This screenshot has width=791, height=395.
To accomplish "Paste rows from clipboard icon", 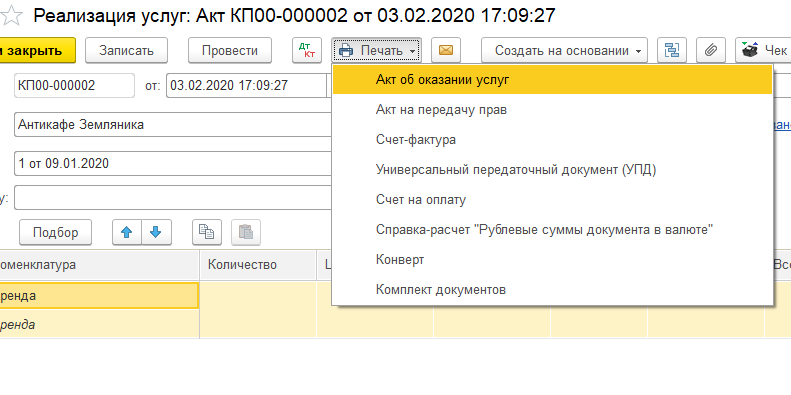I will (x=246, y=232).
